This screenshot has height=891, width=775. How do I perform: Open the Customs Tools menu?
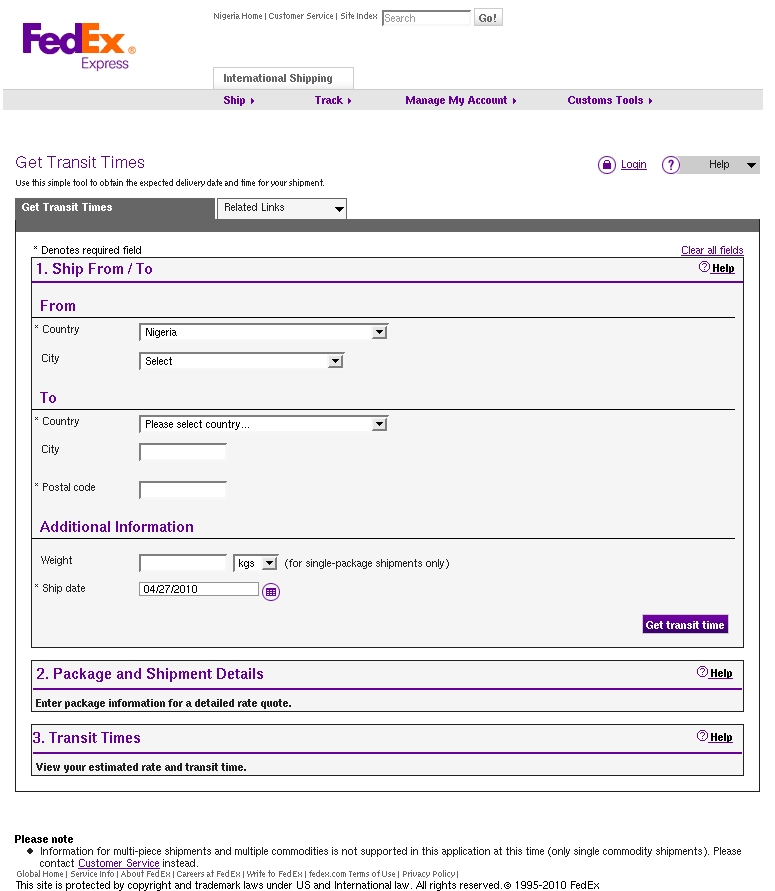point(610,101)
